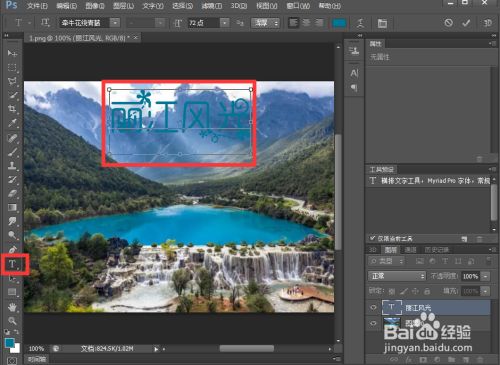The image size is (500, 365).
Task: Select the Healing Brush tool
Action: point(12,138)
